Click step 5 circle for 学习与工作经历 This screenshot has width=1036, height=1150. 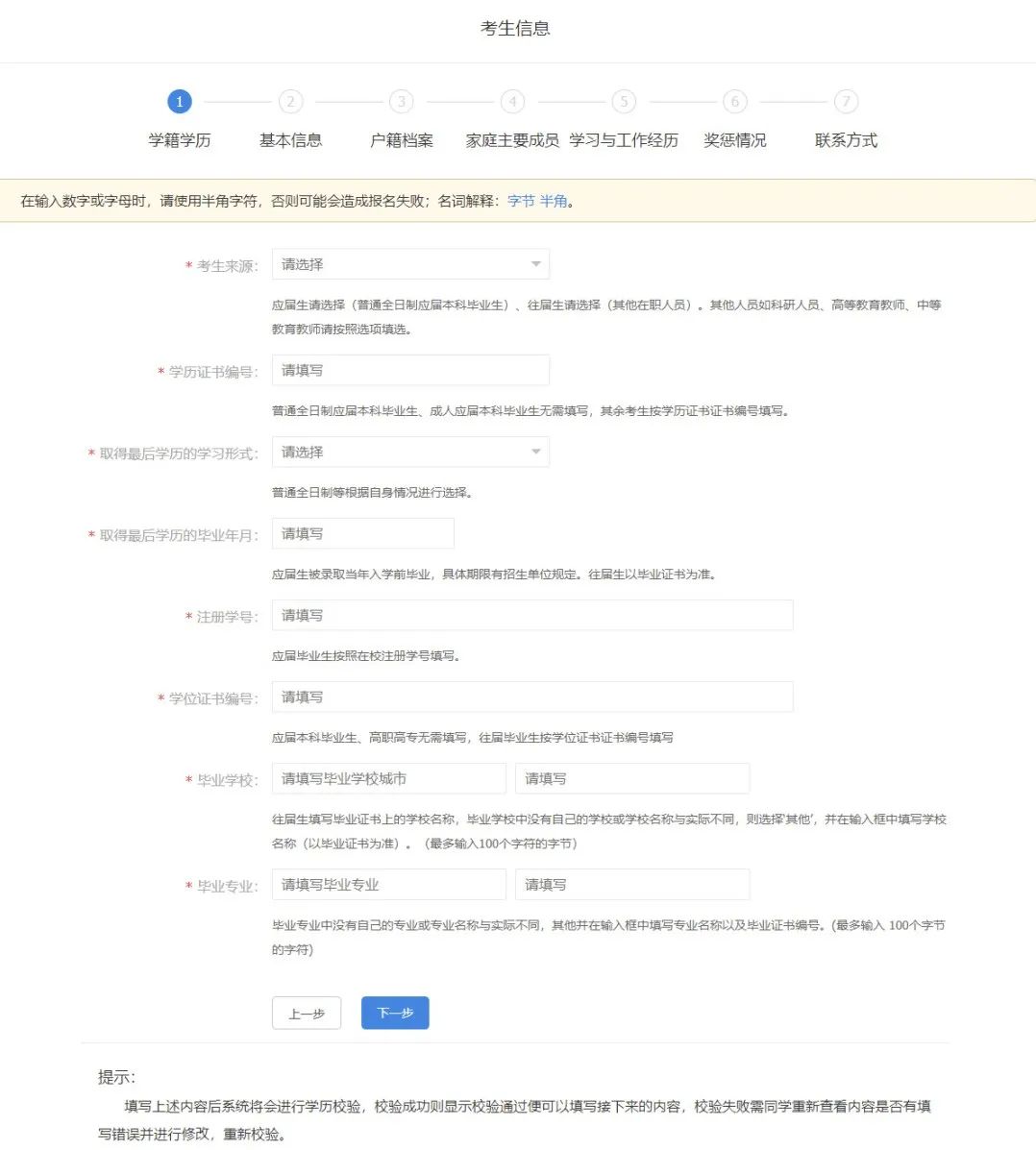623,101
